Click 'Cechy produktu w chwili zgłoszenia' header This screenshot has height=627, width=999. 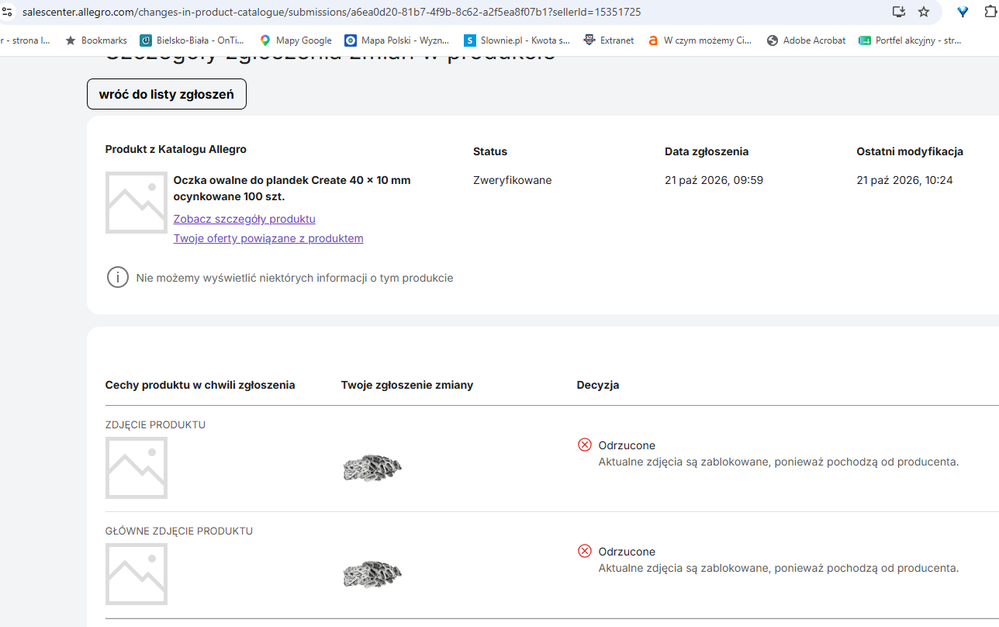click(200, 385)
